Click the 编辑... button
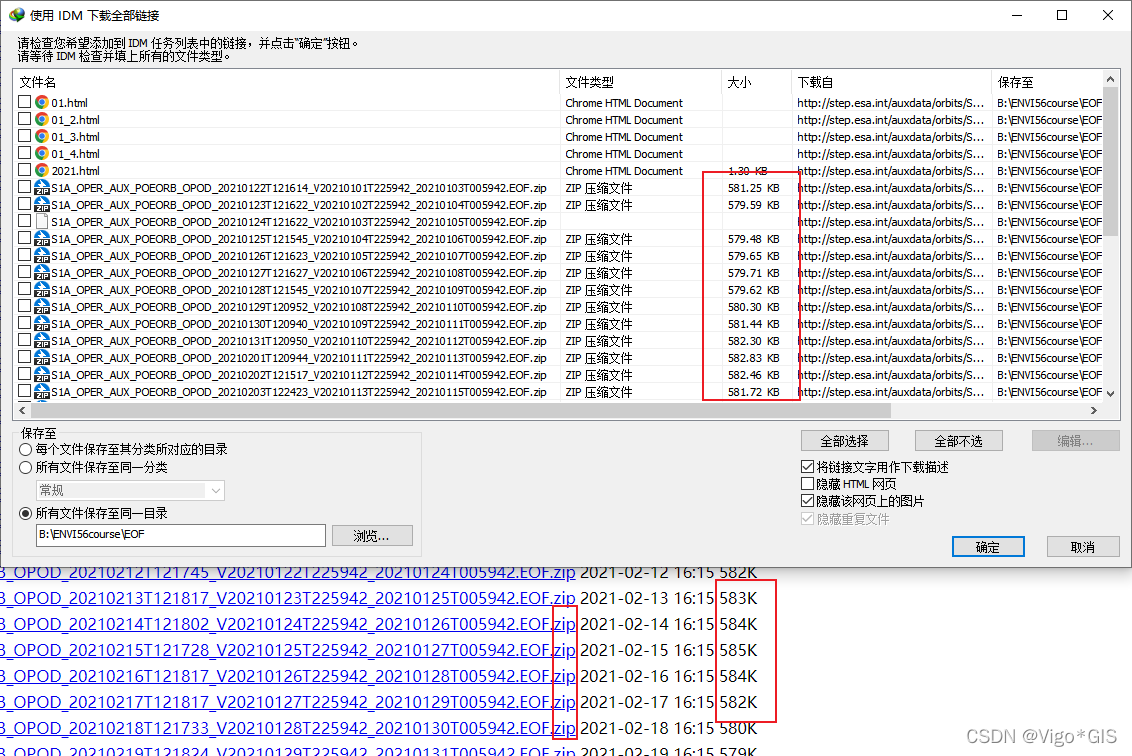 [1076, 441]
